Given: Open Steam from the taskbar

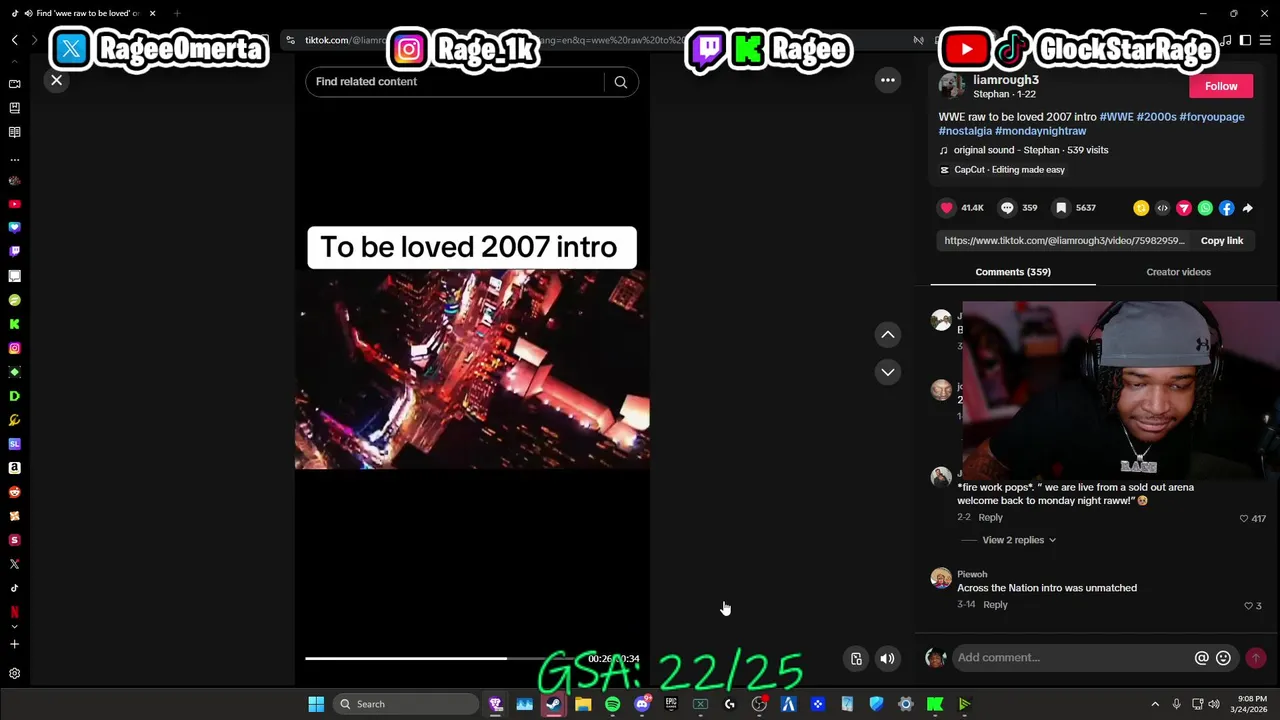Looking at the screenshot, I should [x=553, y=704].
